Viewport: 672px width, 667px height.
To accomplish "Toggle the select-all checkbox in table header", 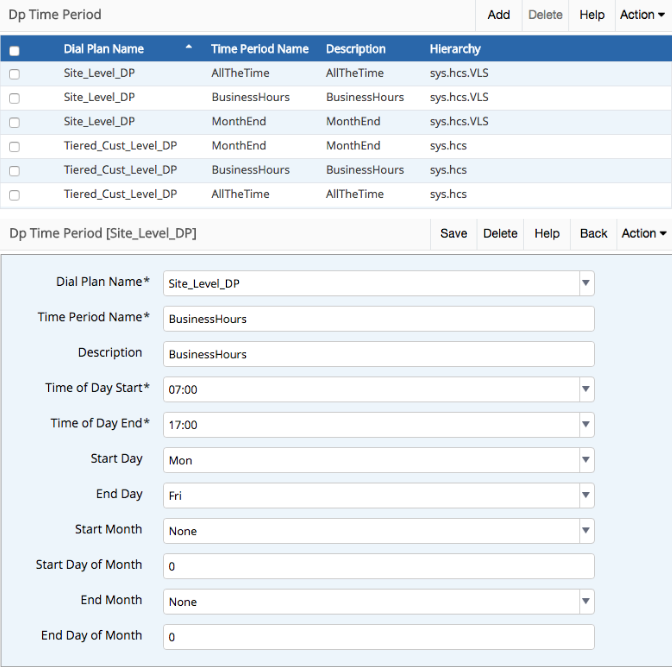I will click(x=14, y=50).
